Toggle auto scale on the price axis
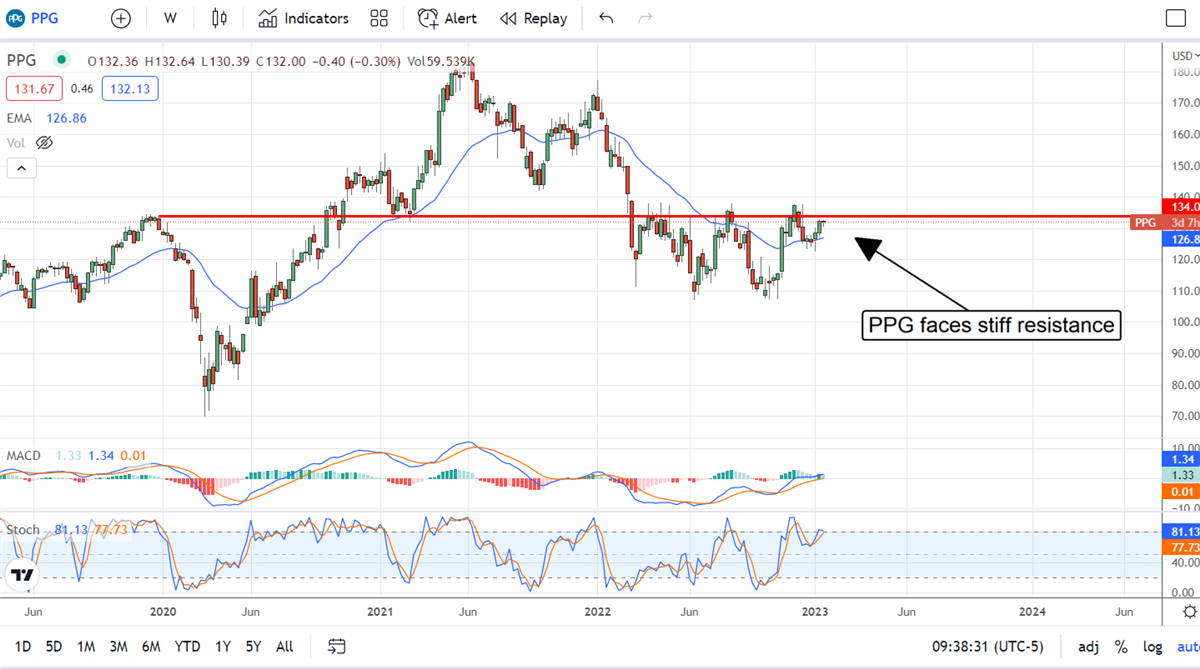 [1187, 646]
